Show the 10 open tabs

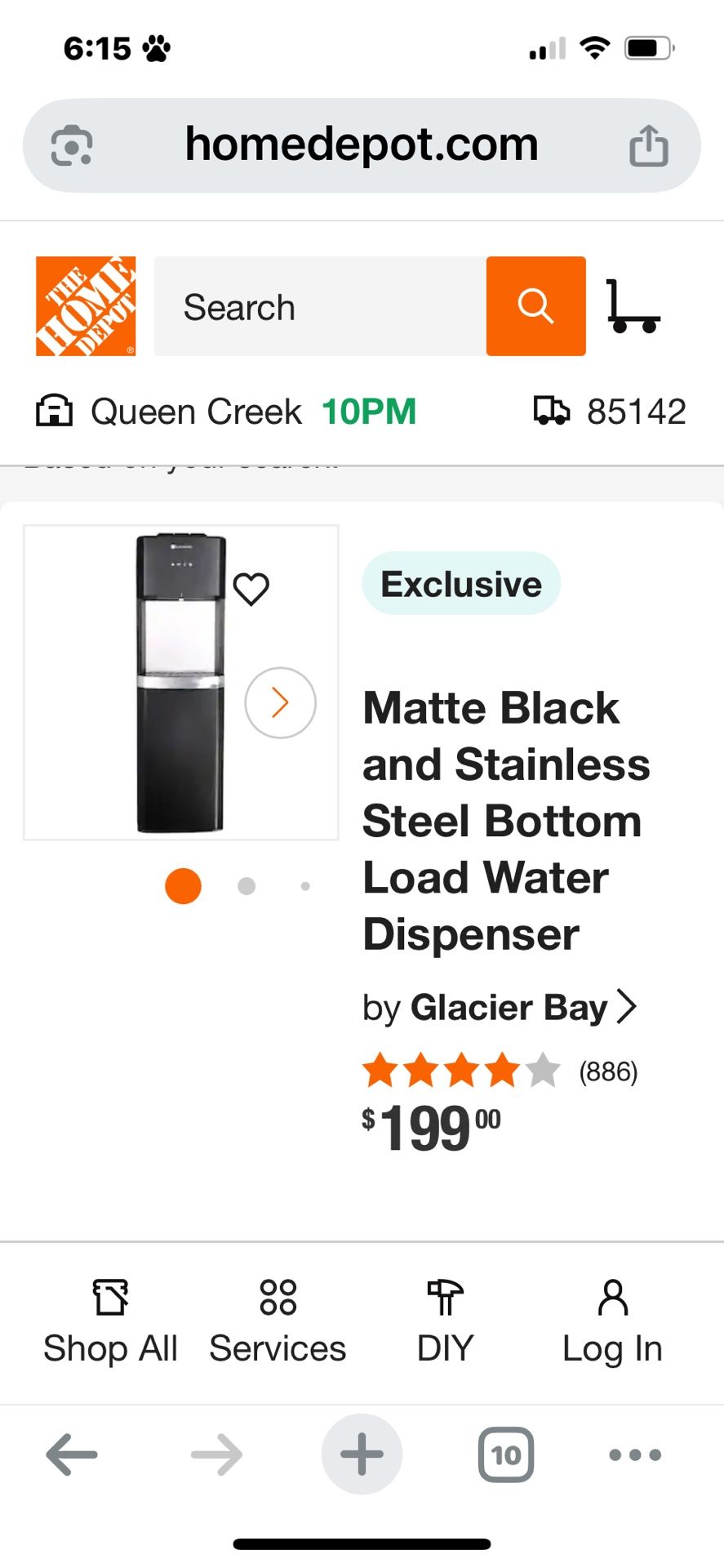pos(506,1454)
